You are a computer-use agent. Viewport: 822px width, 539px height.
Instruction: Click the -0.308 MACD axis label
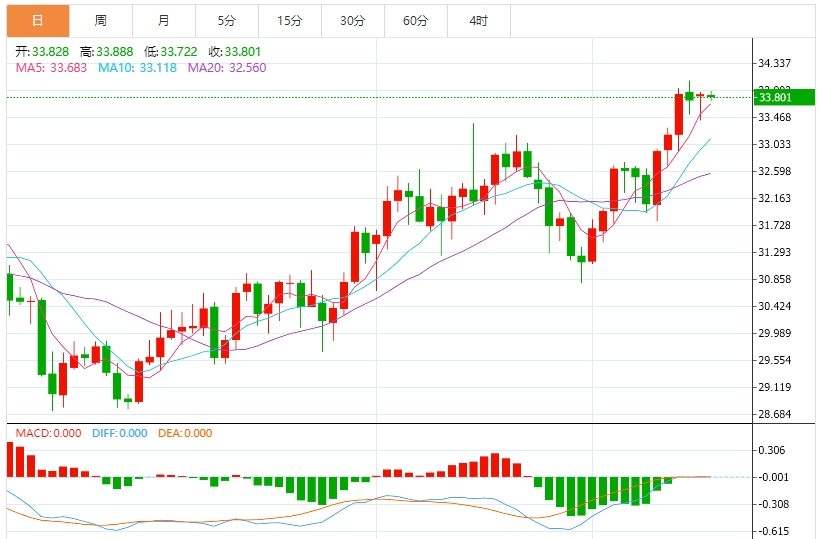pyautogui.click(x=773, y=504)
